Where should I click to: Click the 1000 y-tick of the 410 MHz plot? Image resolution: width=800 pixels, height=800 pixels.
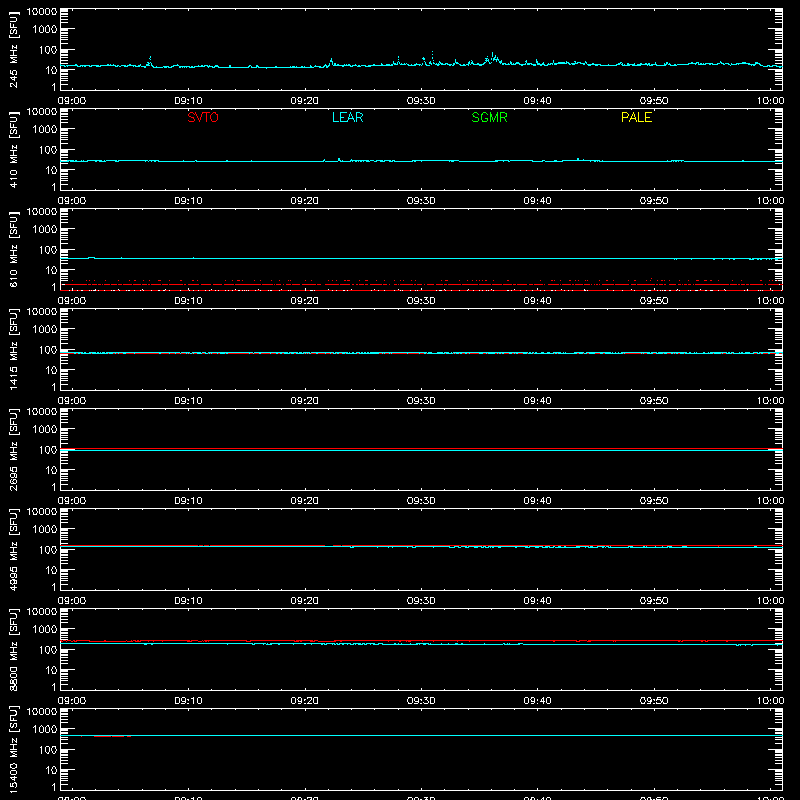coord(45,130)
